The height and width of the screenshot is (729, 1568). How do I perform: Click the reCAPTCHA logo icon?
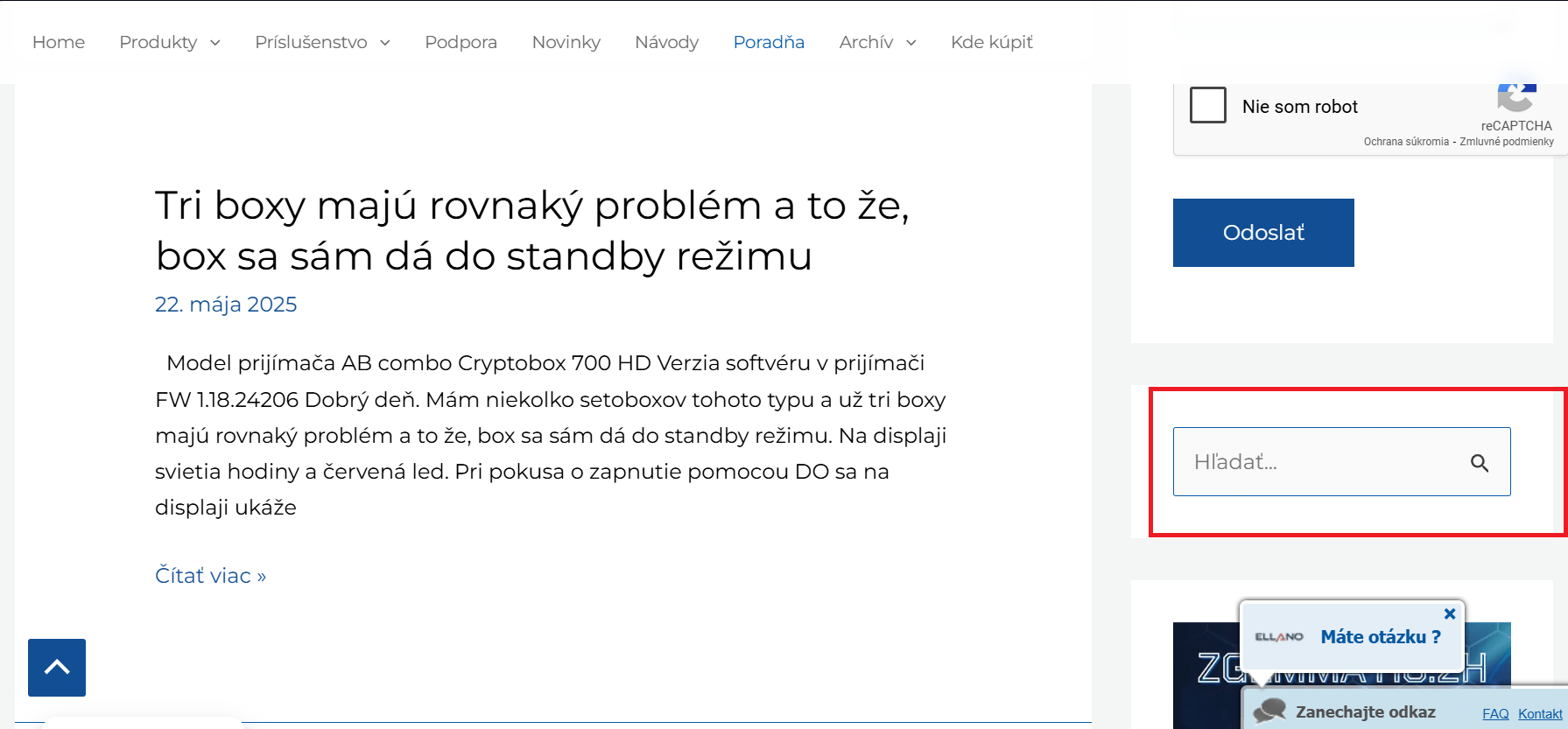(1516, 97)
